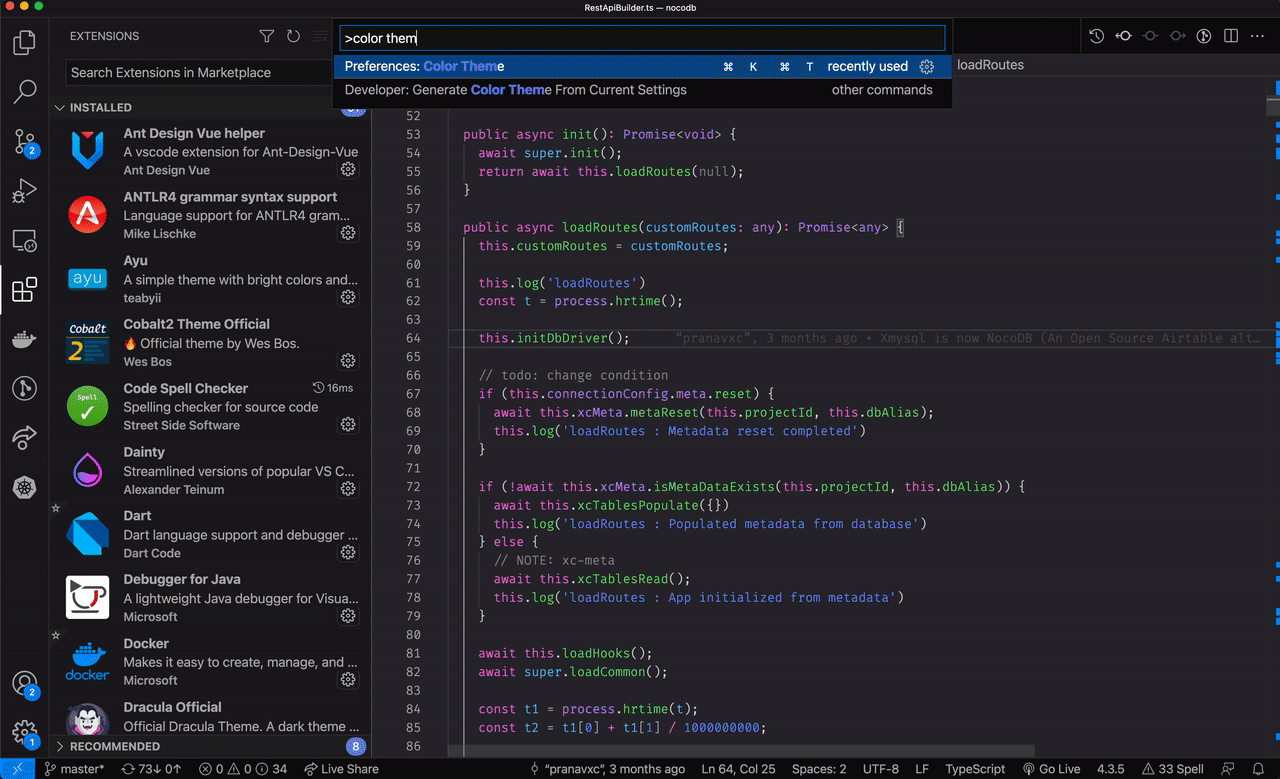
Task: Change end of line sequence LF
Action: point(922,769)
